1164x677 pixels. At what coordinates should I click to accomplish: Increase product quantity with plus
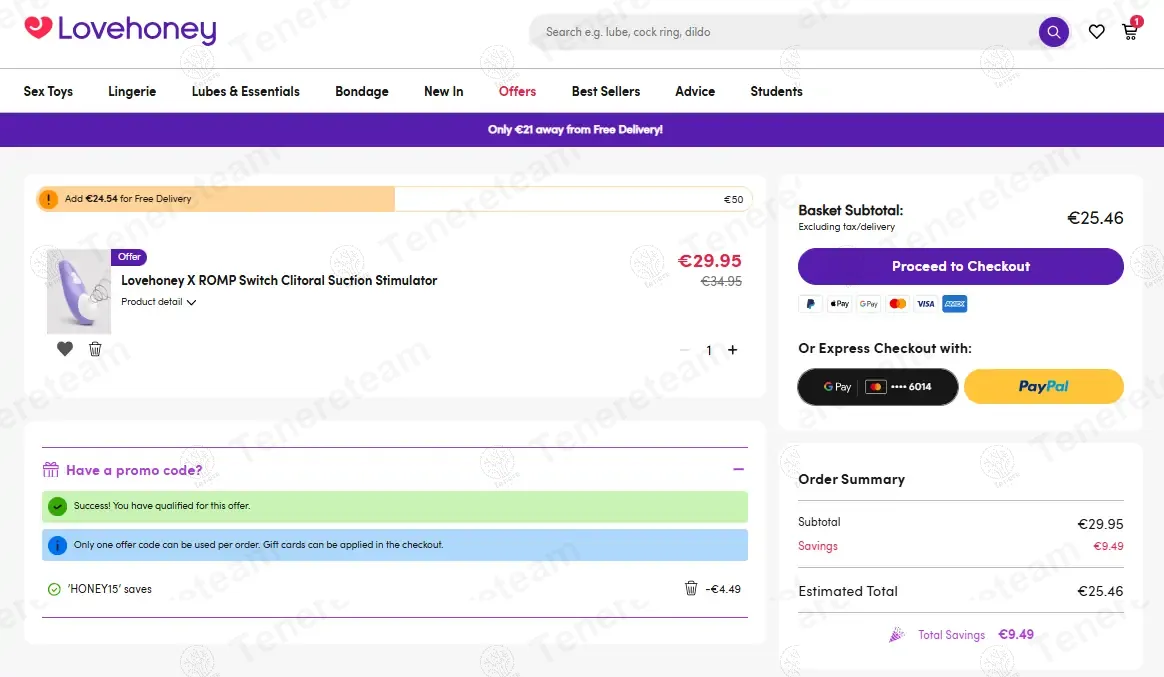pyautogui.click(x=733, y=350)
